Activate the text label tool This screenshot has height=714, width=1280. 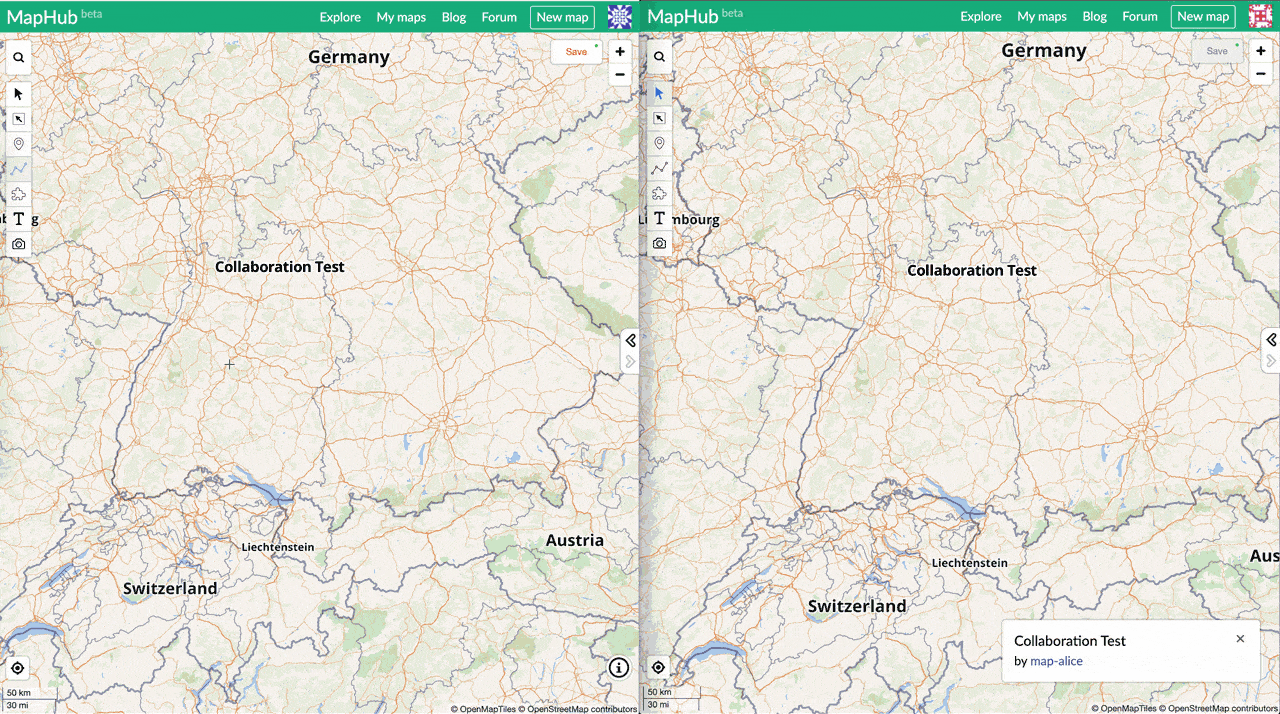[16, 218]
